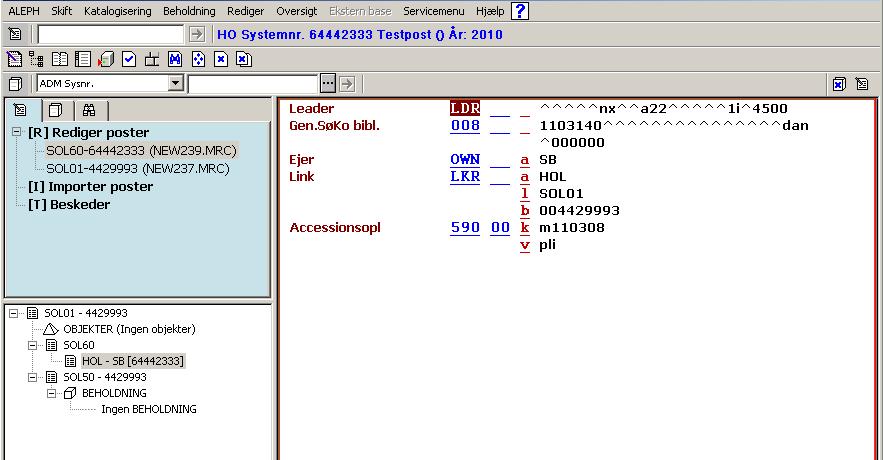The width and height of the screenshot is (883, 460).
Task: Open the Servicemenu menu
Action: [435, 11]
